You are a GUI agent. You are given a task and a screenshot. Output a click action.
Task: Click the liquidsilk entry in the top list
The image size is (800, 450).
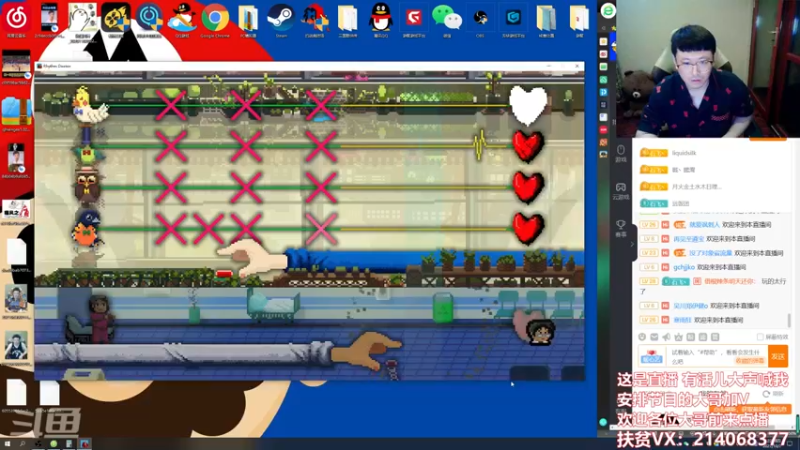(x=684, y=153)
